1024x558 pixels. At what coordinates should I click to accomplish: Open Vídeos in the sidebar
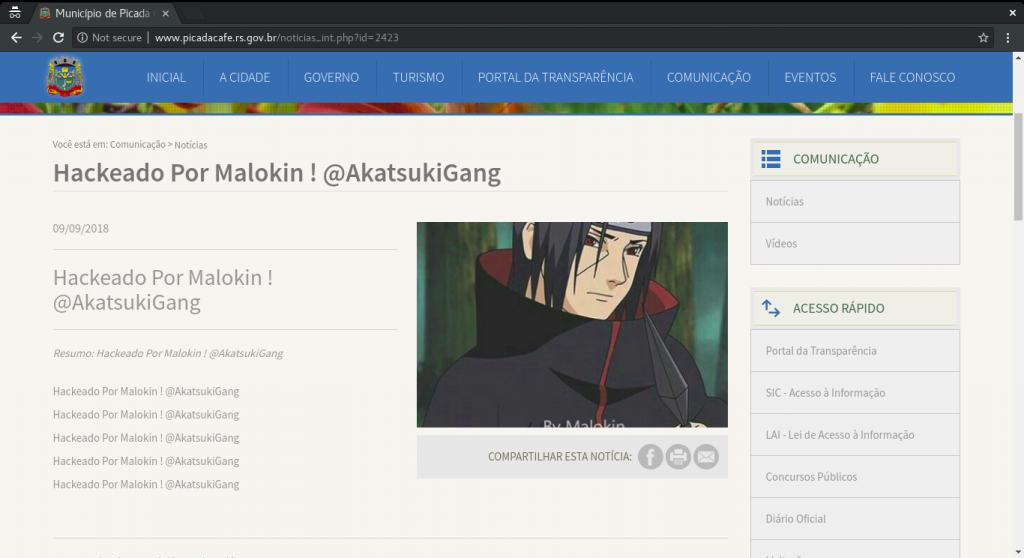point(855,244)
